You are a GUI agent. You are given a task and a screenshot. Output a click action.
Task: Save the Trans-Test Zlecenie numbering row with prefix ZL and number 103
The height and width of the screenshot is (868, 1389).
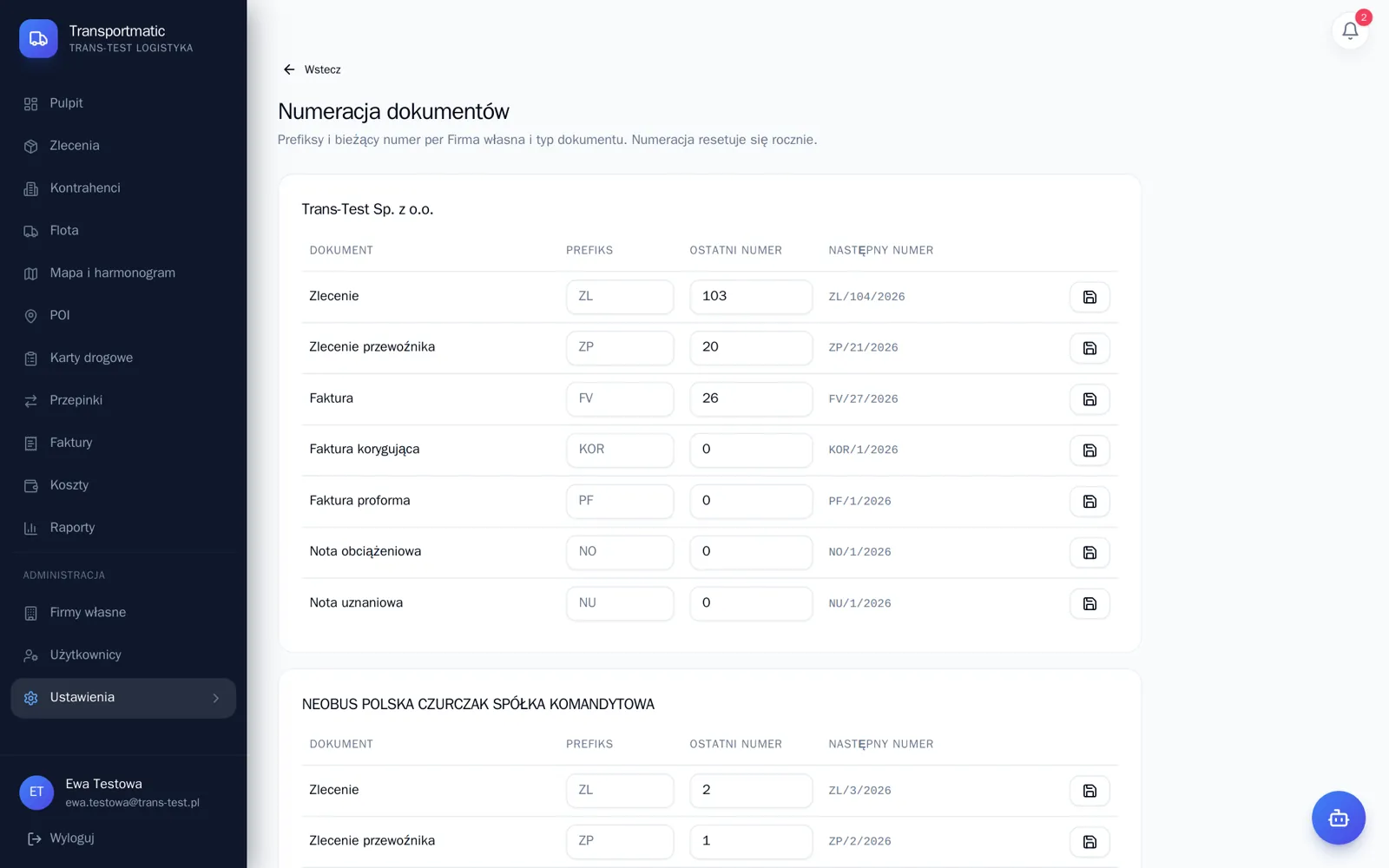point(1089,297)
